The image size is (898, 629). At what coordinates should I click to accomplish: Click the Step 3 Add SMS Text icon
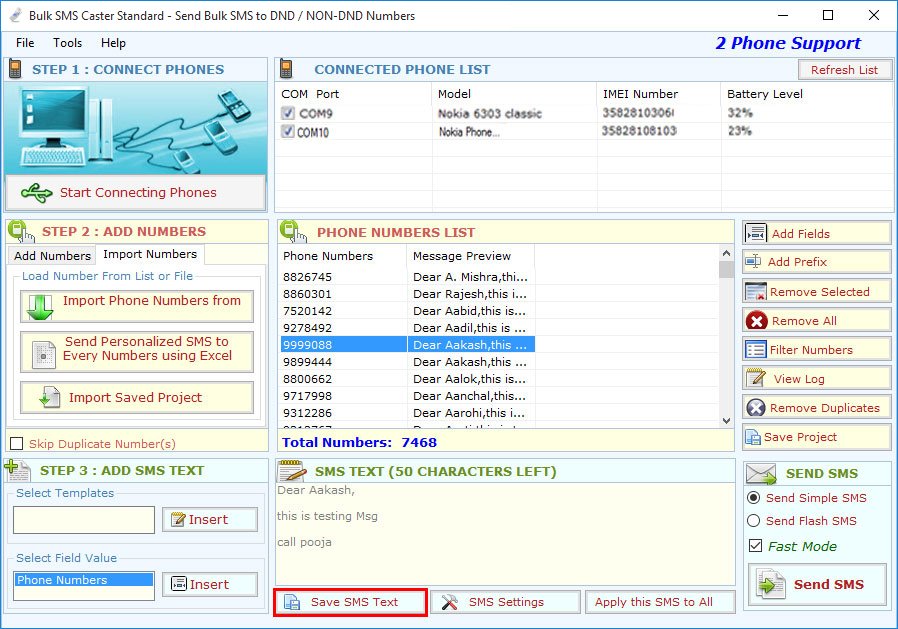click(17, 470)
